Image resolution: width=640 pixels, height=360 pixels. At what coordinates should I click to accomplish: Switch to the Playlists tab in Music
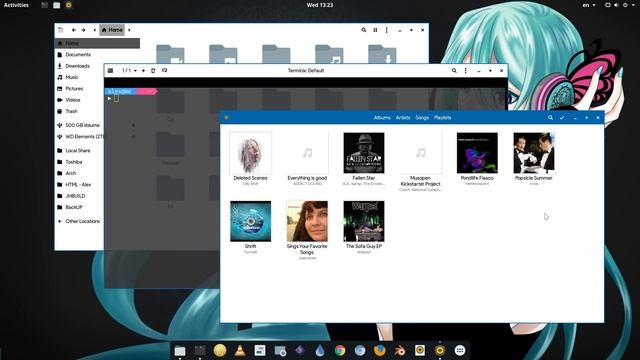pyautogui.click(x=442, y=118)
